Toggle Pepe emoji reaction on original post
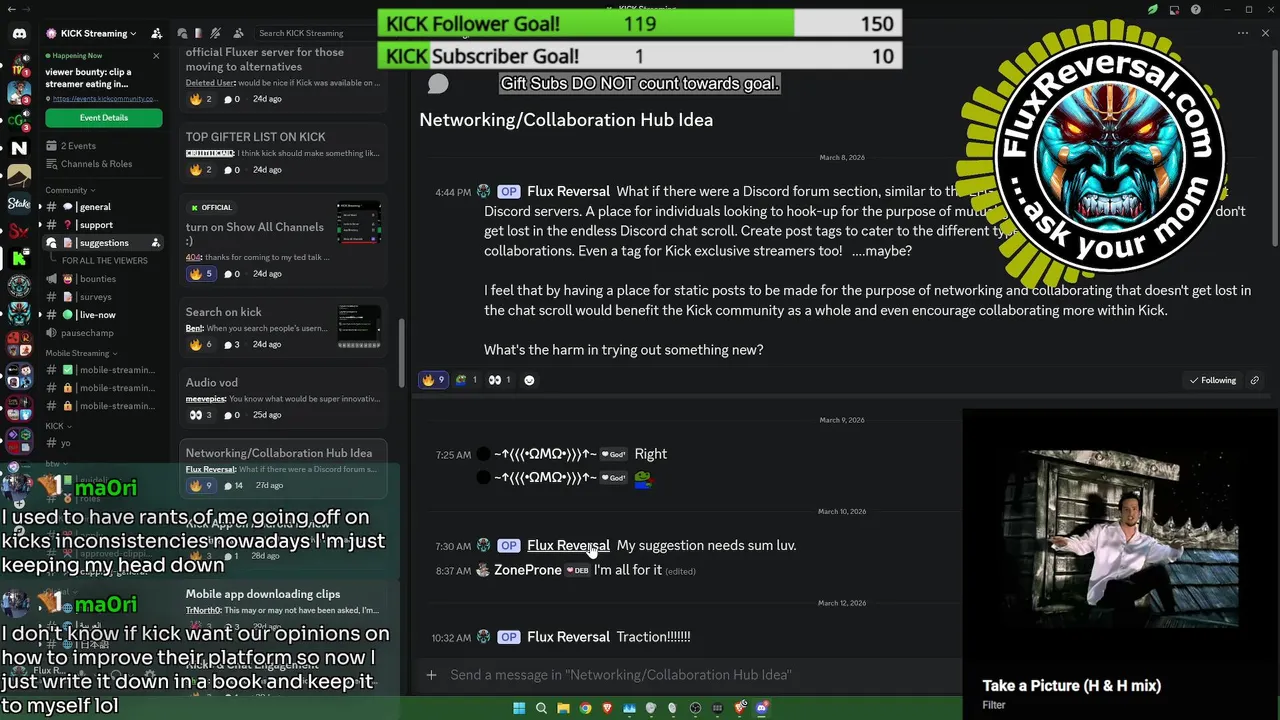The image size is (1280, 720). [x=466, y=380]
